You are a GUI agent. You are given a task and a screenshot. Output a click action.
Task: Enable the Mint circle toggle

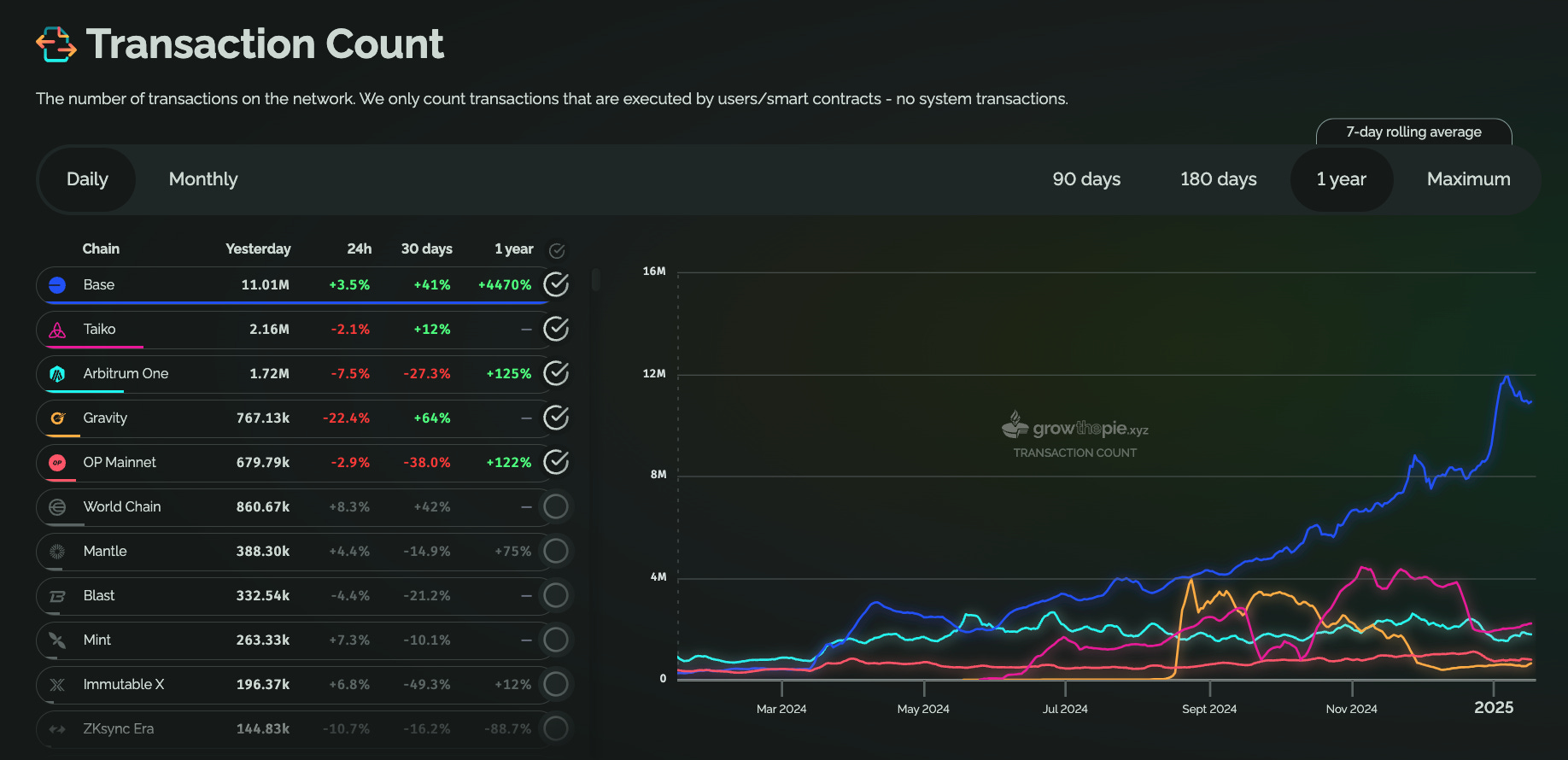556,640
